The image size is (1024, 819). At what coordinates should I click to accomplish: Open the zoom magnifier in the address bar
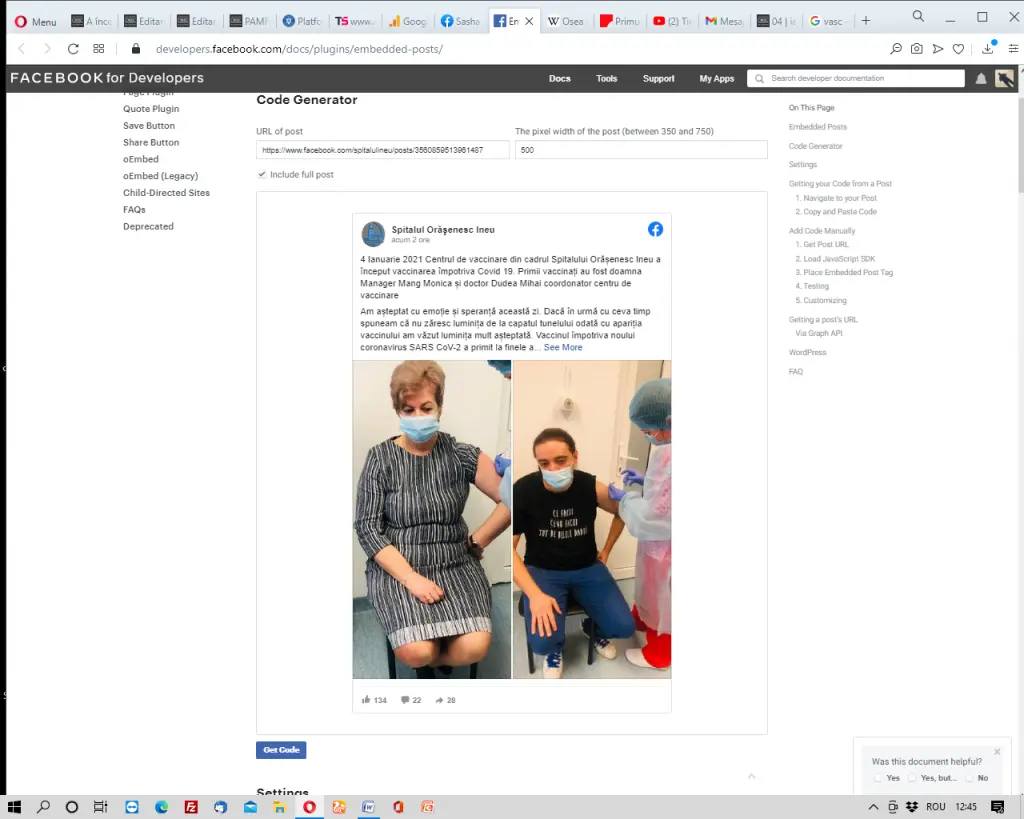pos(896,49)
